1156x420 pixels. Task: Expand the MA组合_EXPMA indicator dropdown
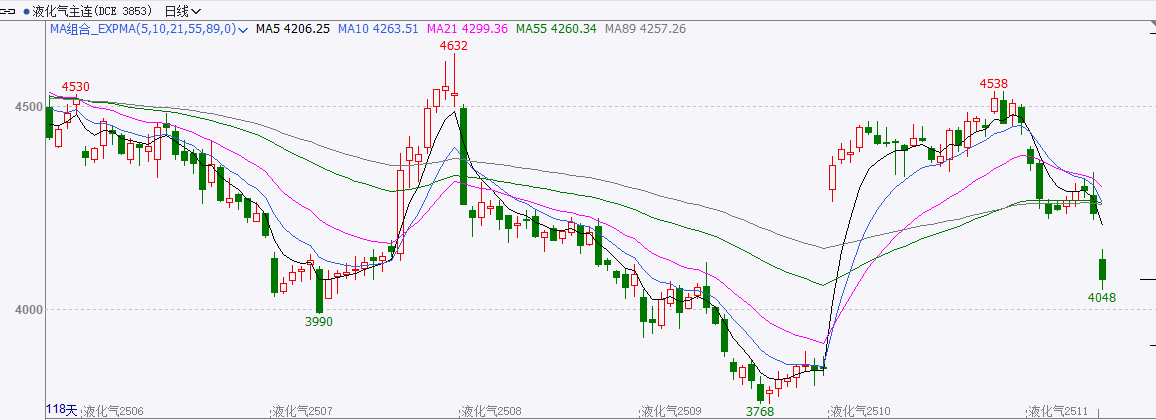243,29
